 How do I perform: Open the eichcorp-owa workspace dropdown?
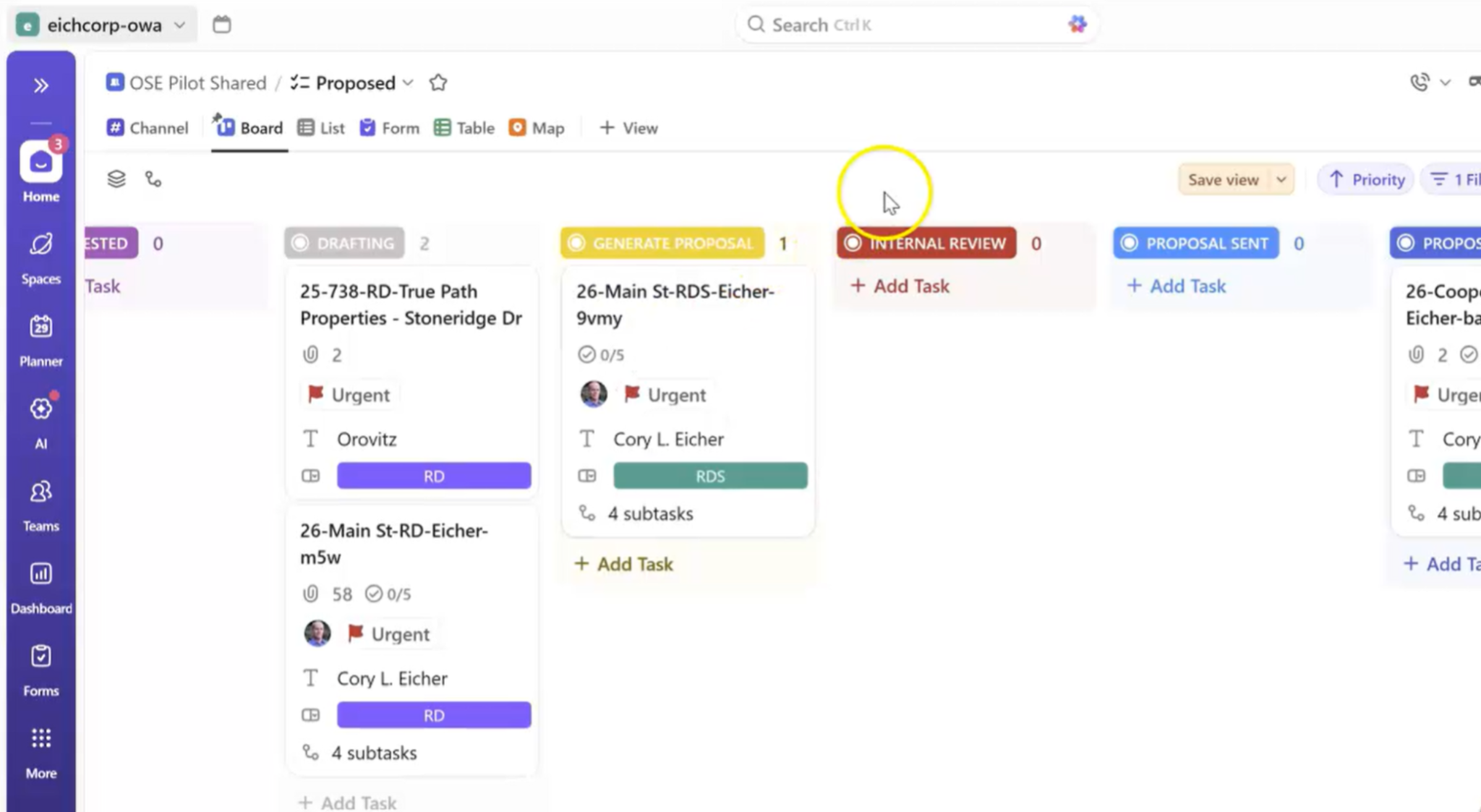[102, 25]
